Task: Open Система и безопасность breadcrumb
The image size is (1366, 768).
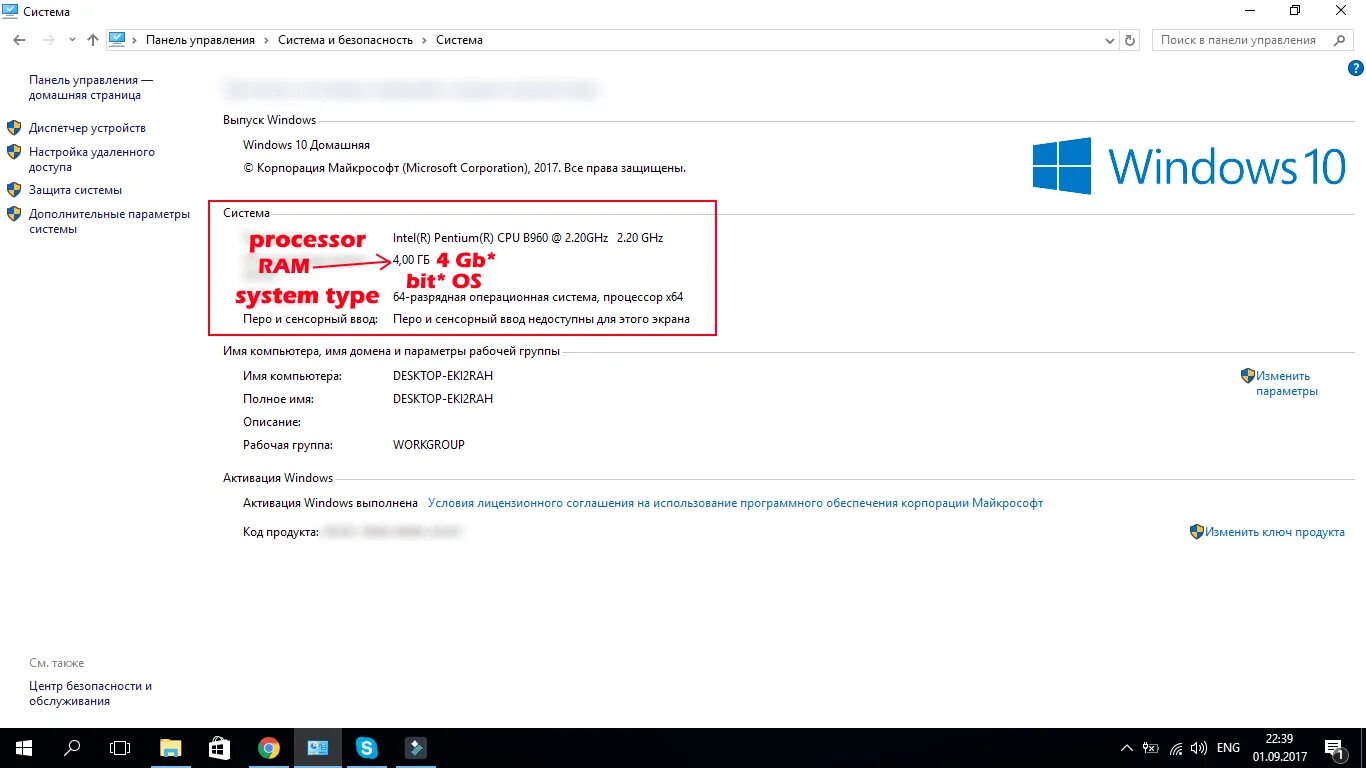Action: [x=345, y=40]
